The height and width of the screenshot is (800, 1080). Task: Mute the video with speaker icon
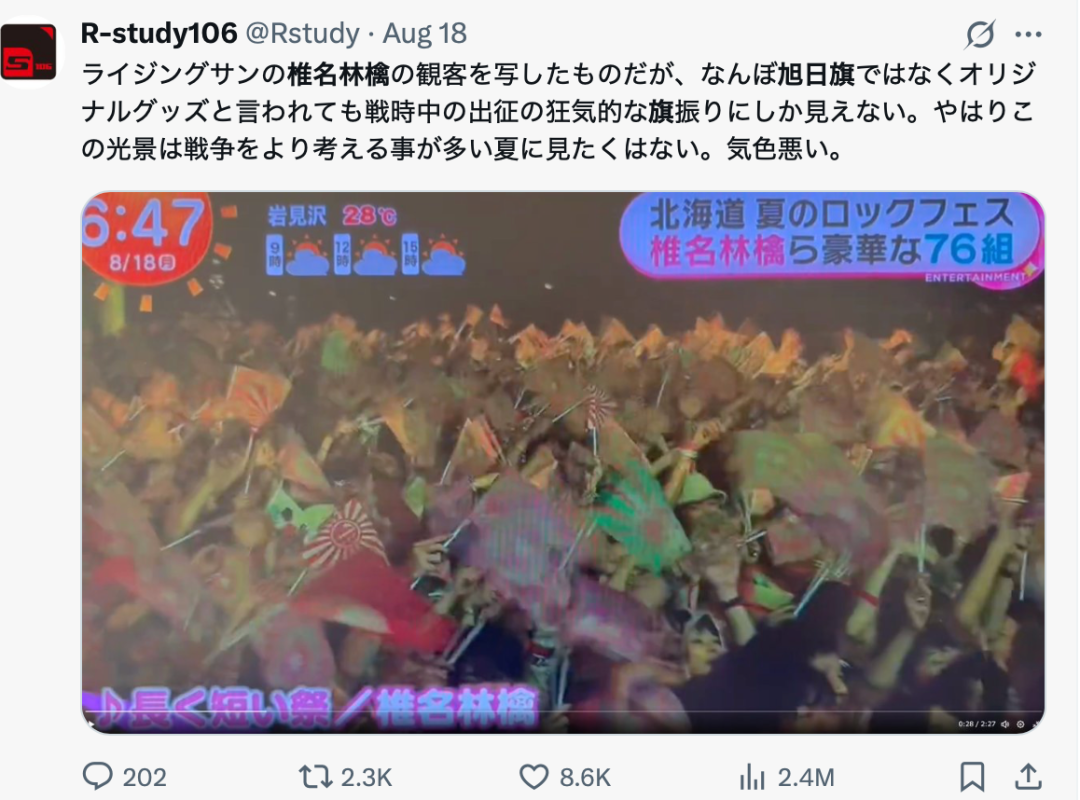pyautogui.click(x=1005, y=724)
